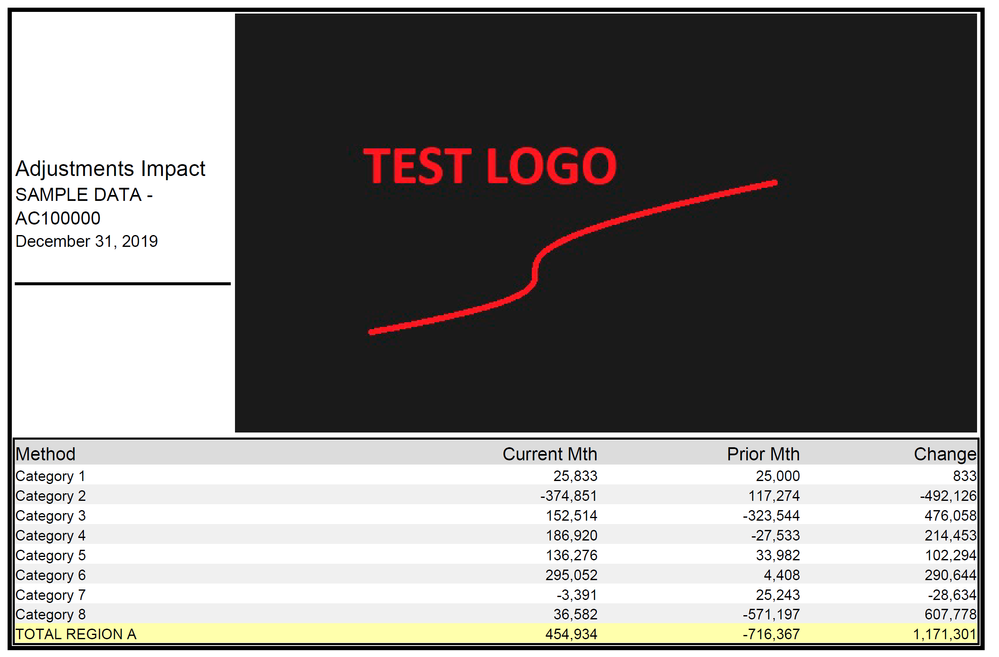Click the date 'December 31, 2019'
The width and height of the screenshot is (999, 657).
pyautogui.click(x=87, y=242)
